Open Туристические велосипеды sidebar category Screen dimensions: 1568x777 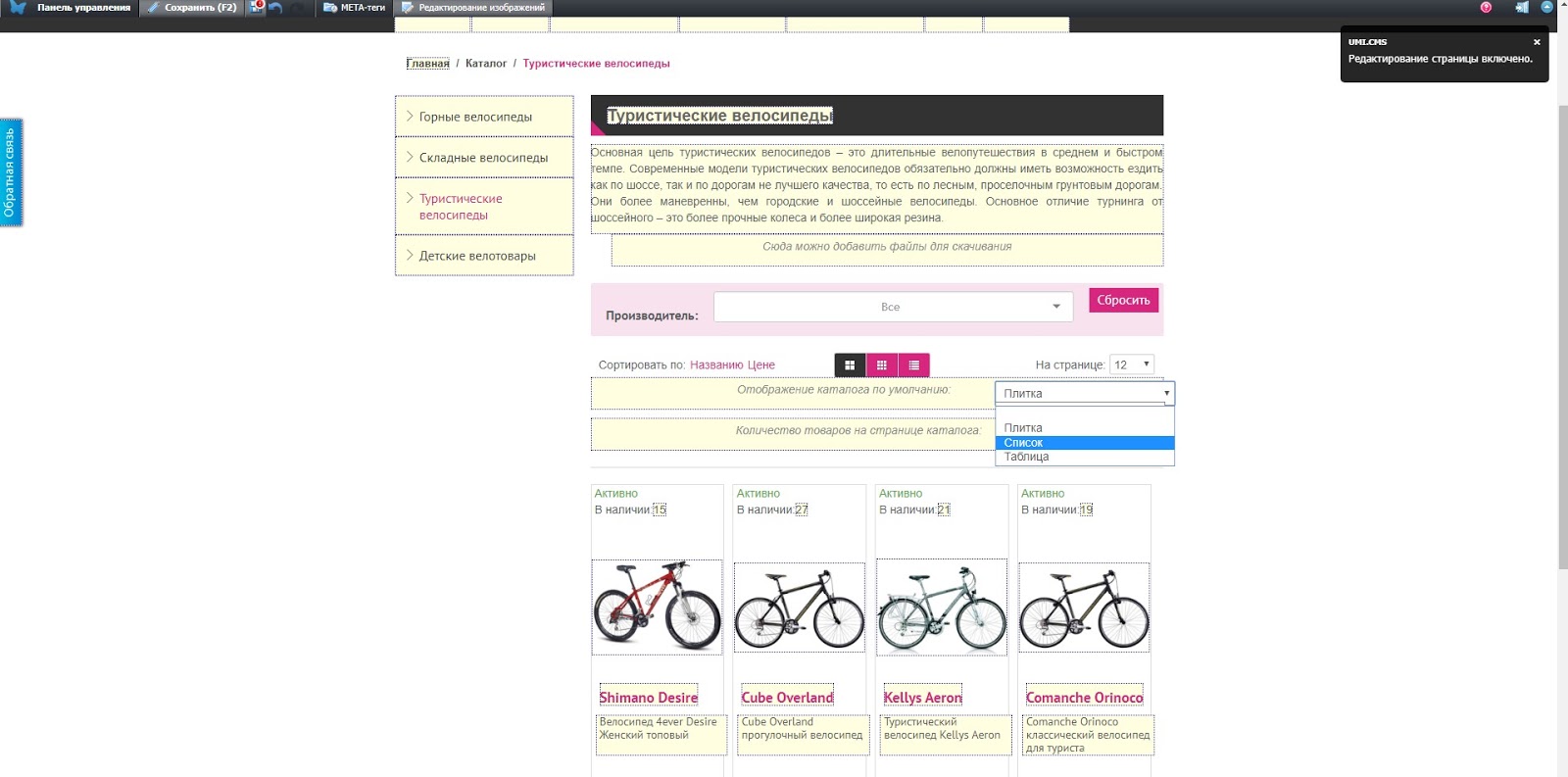point(484,207)
